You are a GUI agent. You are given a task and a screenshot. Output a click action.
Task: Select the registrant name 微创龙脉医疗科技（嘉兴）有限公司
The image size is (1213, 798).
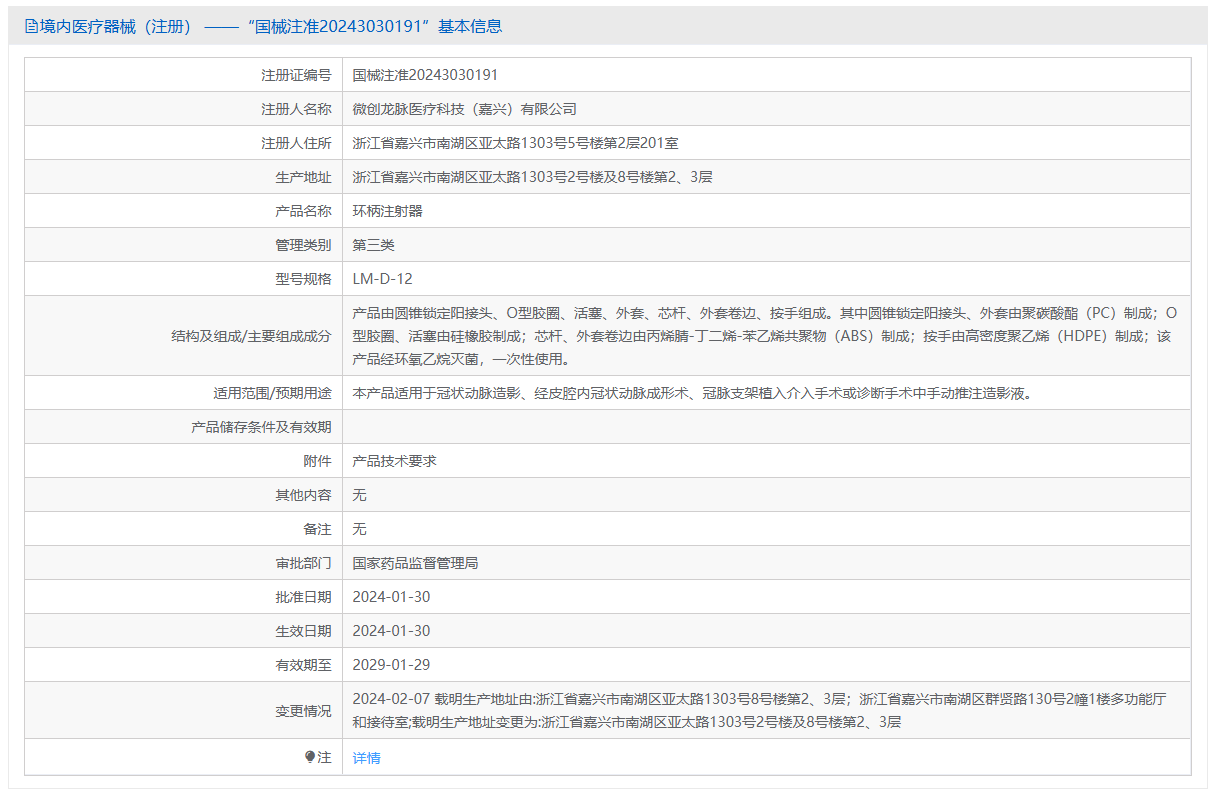465,109
